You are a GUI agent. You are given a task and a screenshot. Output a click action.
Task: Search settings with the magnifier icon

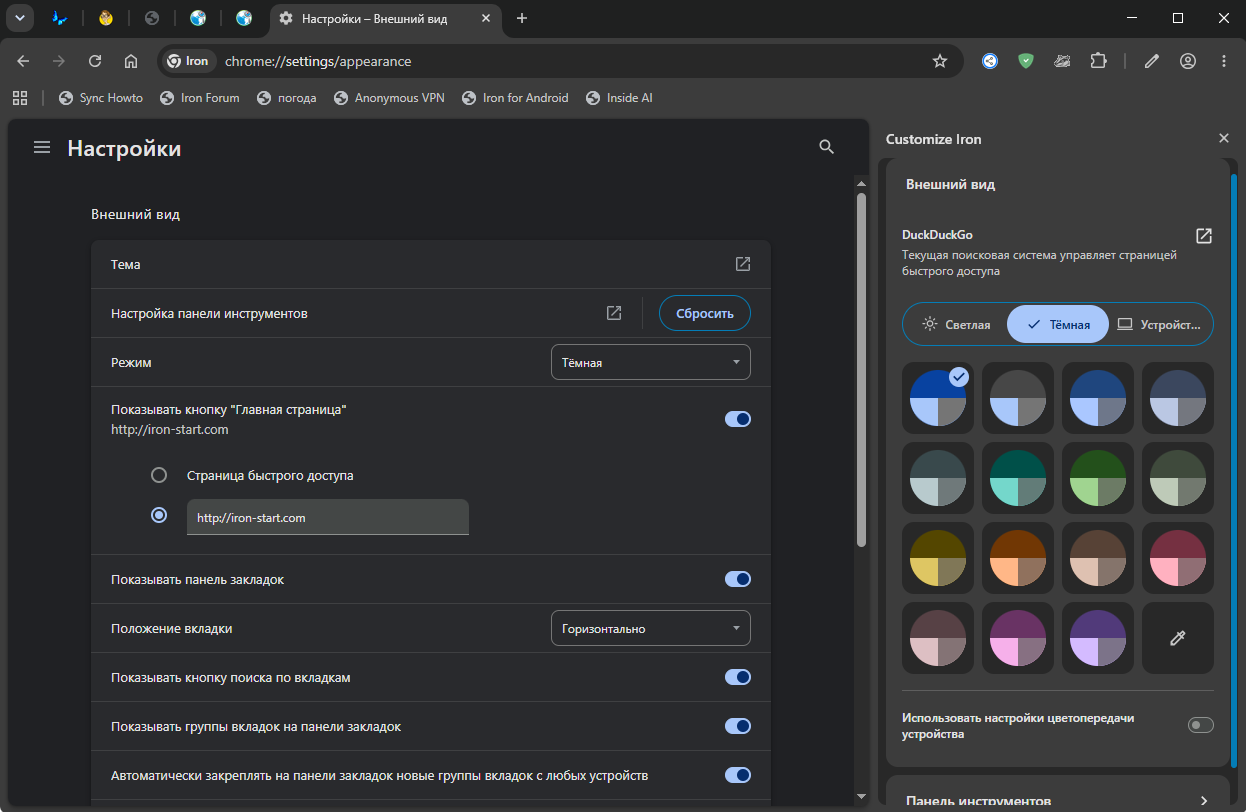click(x=826, y=147)
